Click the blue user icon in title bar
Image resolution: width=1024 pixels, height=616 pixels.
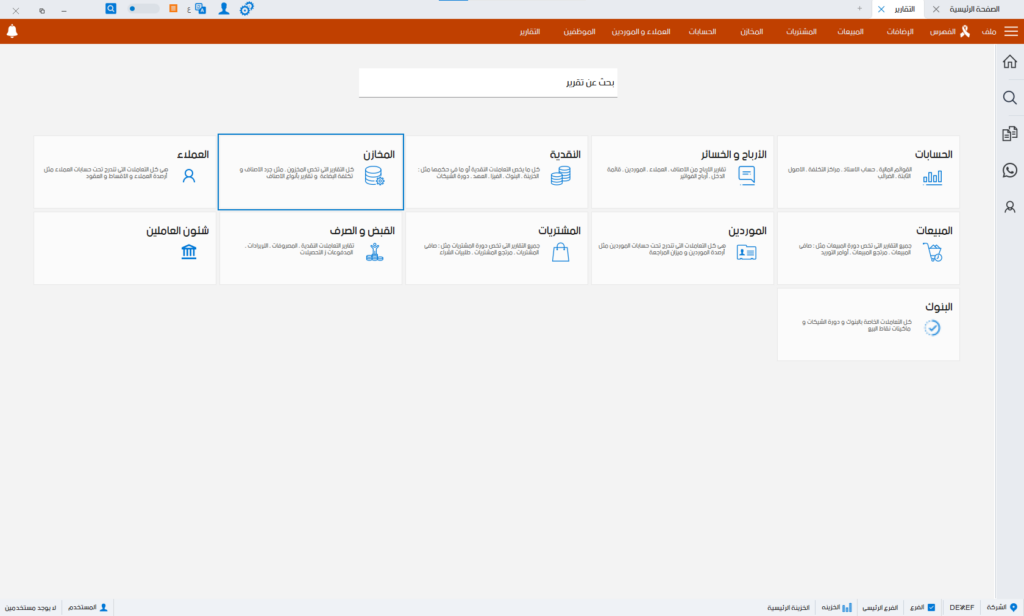pos(223,8)
